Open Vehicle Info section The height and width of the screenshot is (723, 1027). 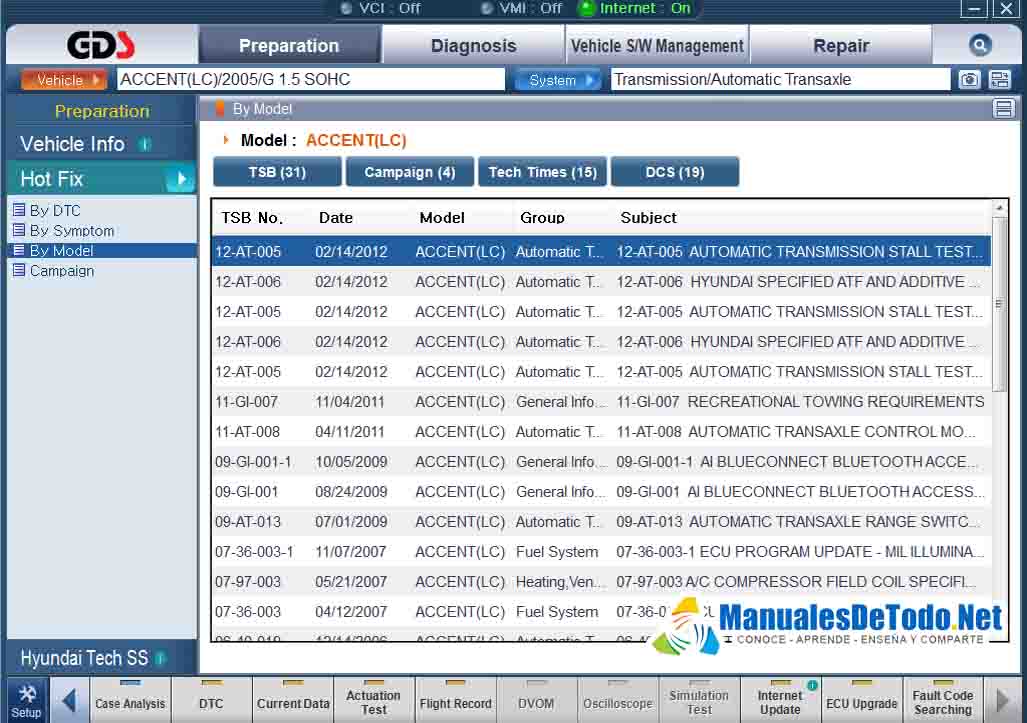pyautogui.click(x=102, y=144)
